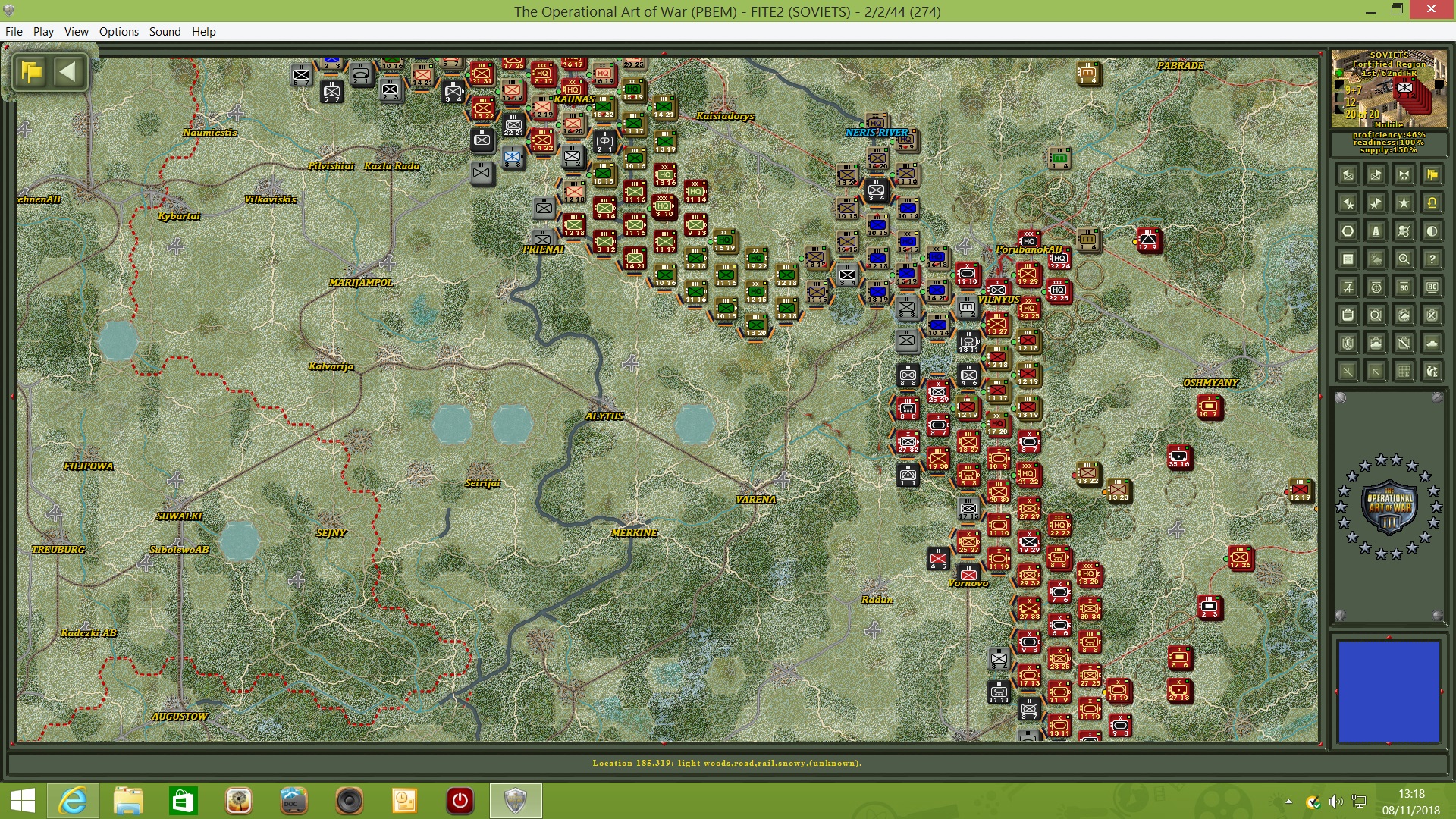Click the curved arrow E end-turn icon

pos(1432,372)
